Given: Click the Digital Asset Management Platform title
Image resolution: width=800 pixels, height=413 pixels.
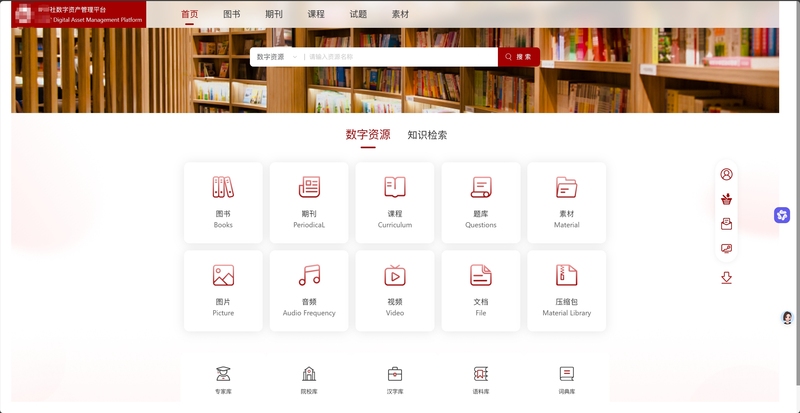Looking at the screenshot, I should (97, 20).
